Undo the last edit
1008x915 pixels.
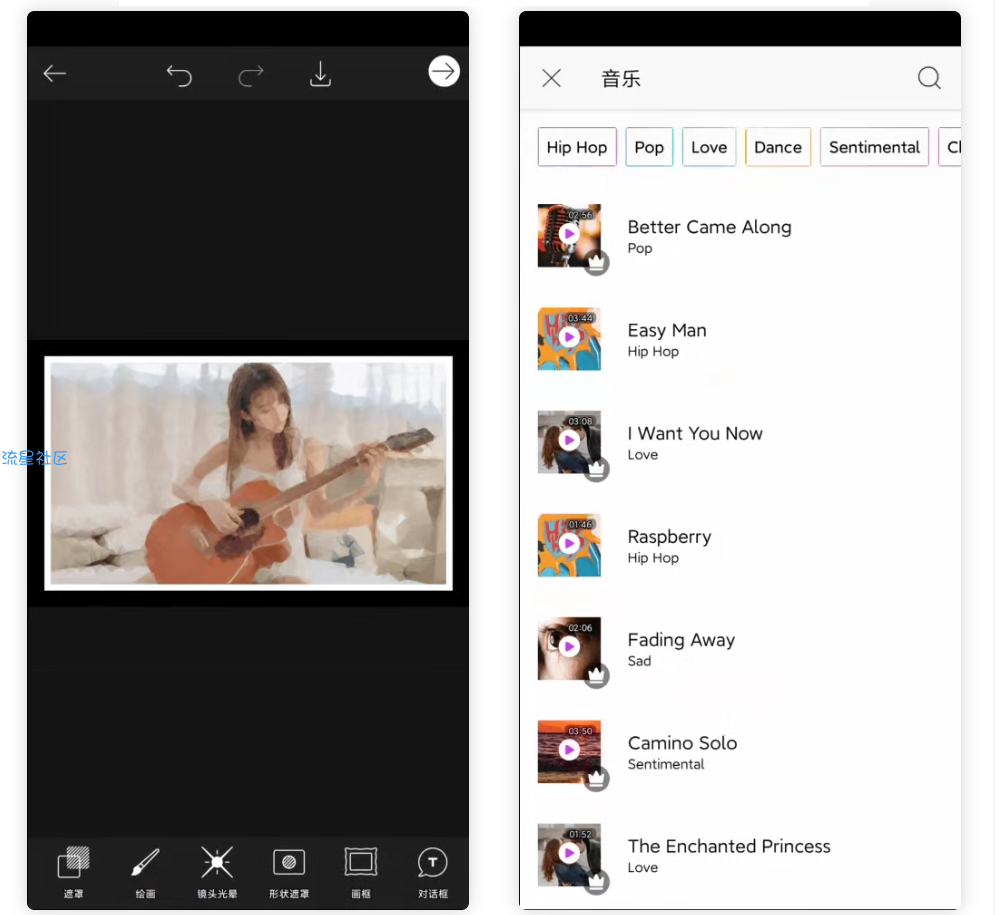click(179, 75)
